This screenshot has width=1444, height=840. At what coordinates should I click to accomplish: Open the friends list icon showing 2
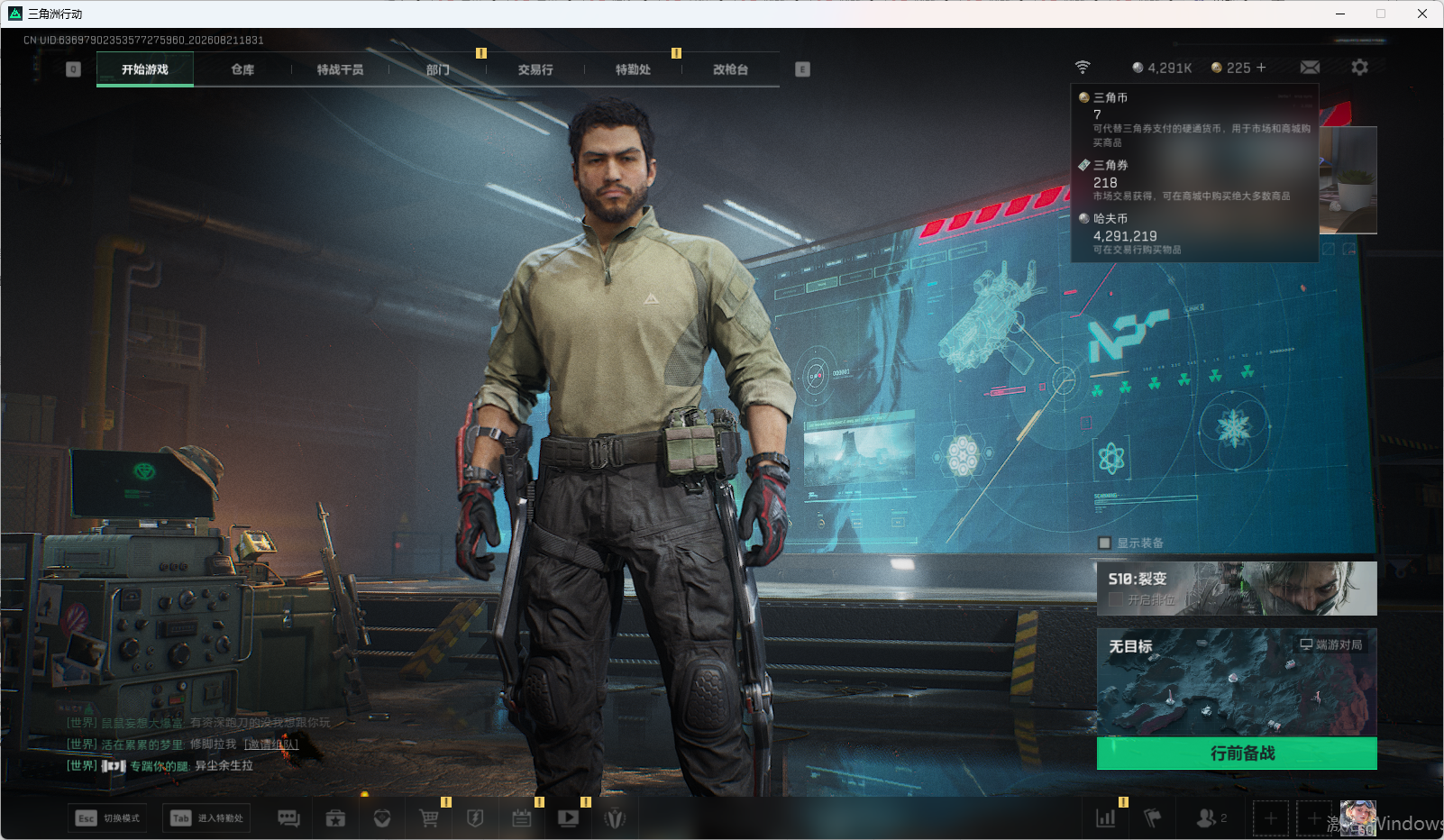point(1211,818)
